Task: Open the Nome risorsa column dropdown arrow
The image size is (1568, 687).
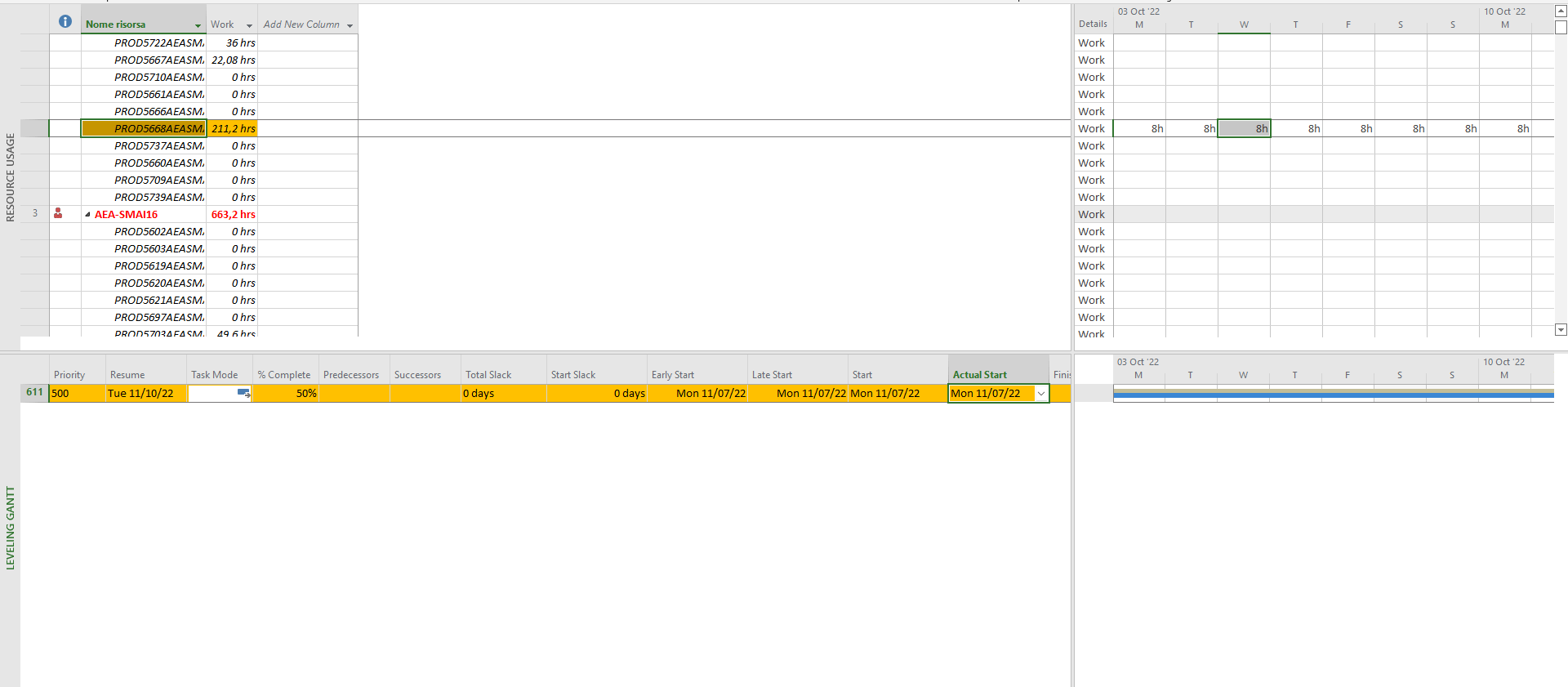Action: [x=198, y=25]
